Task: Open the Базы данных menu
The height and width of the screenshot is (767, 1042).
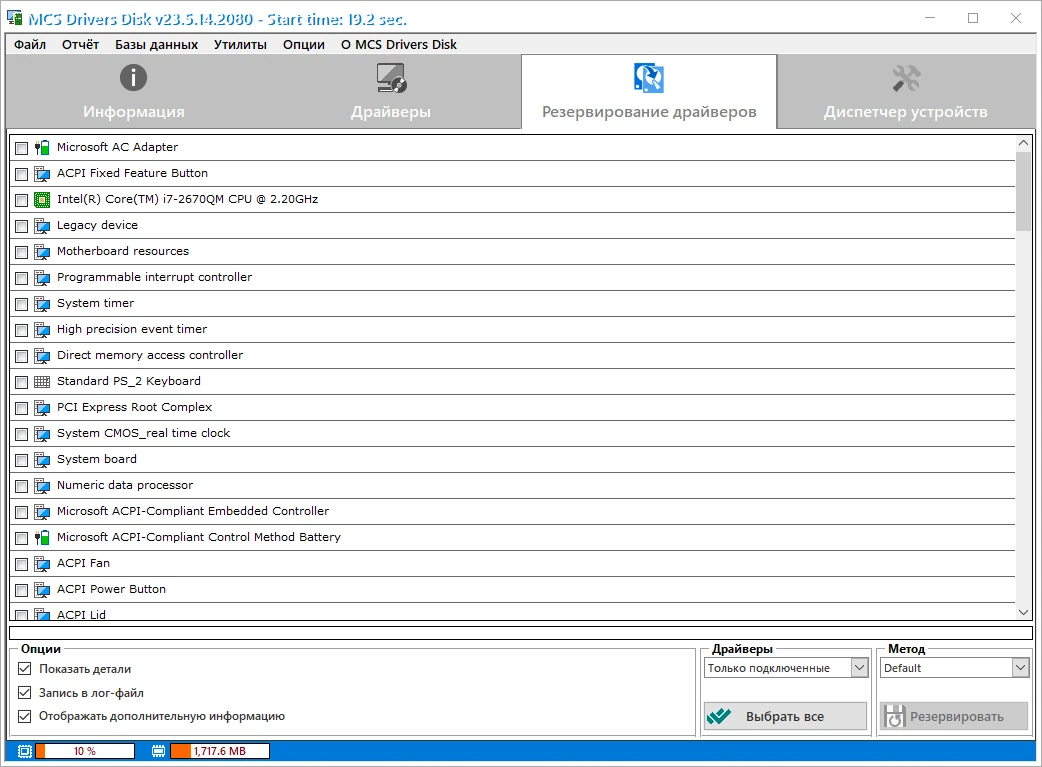Action: (156, 45)
